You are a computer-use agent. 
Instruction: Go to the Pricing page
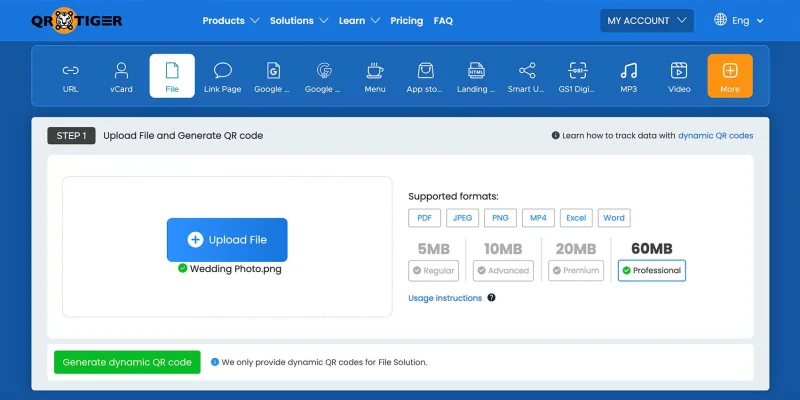pos(407,21)
